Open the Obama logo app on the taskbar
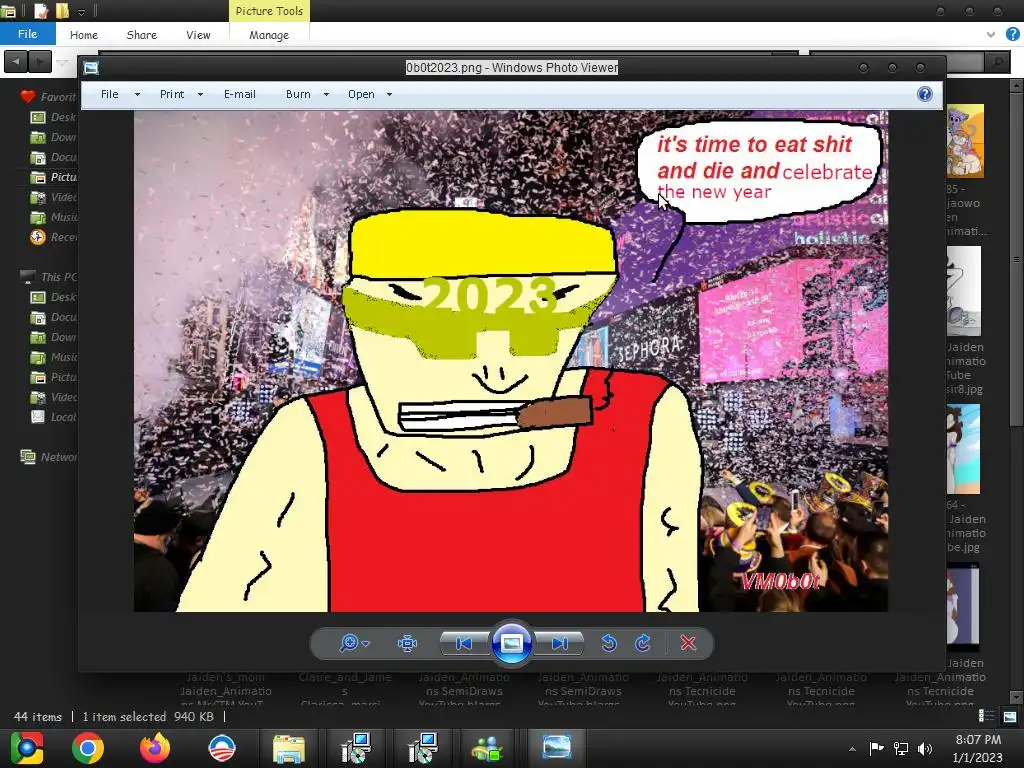Image resolution: width=1024 pixels, height=768 pixels. coord(222,748)
